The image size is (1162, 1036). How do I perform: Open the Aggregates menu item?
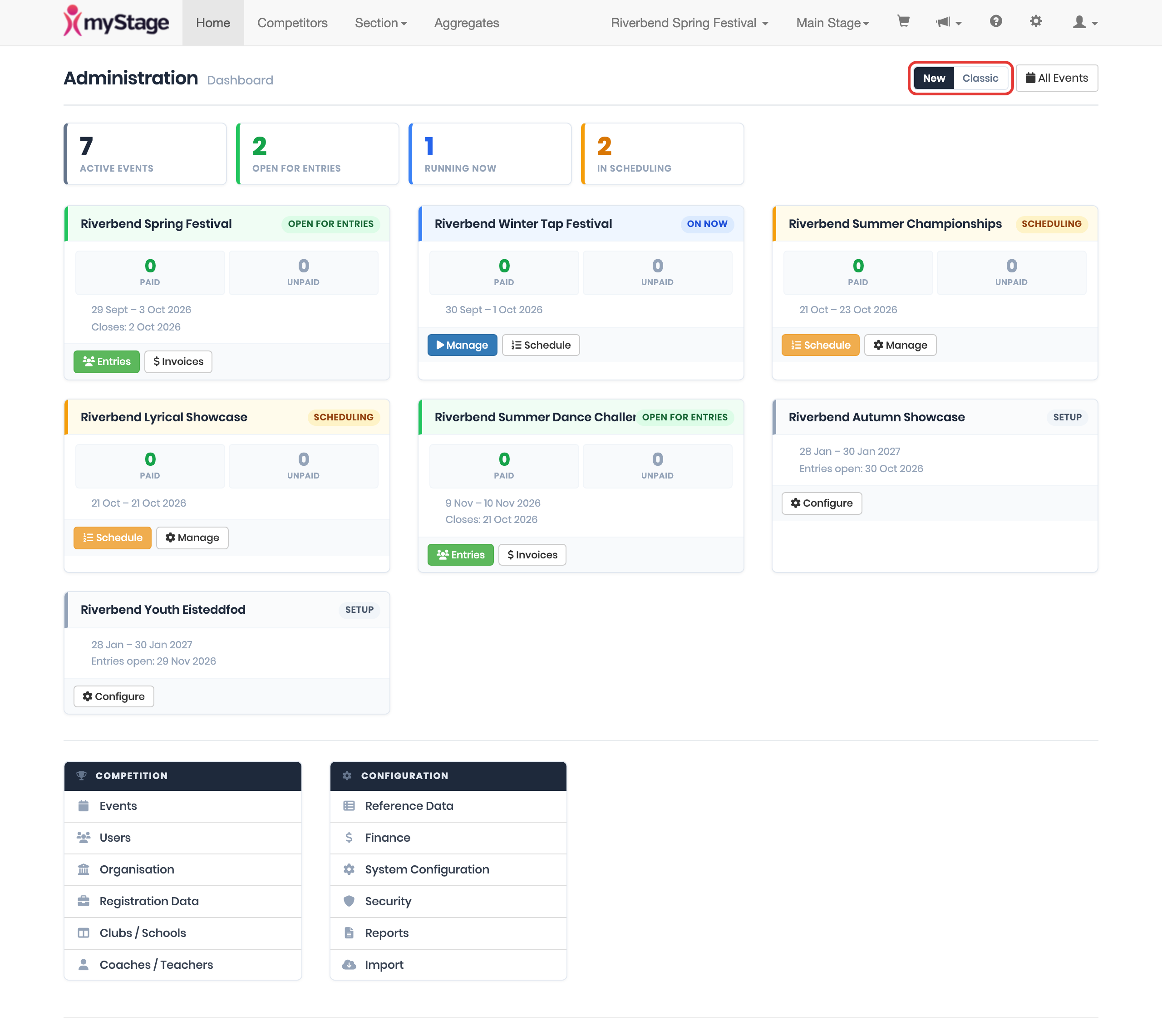point(467,23)
